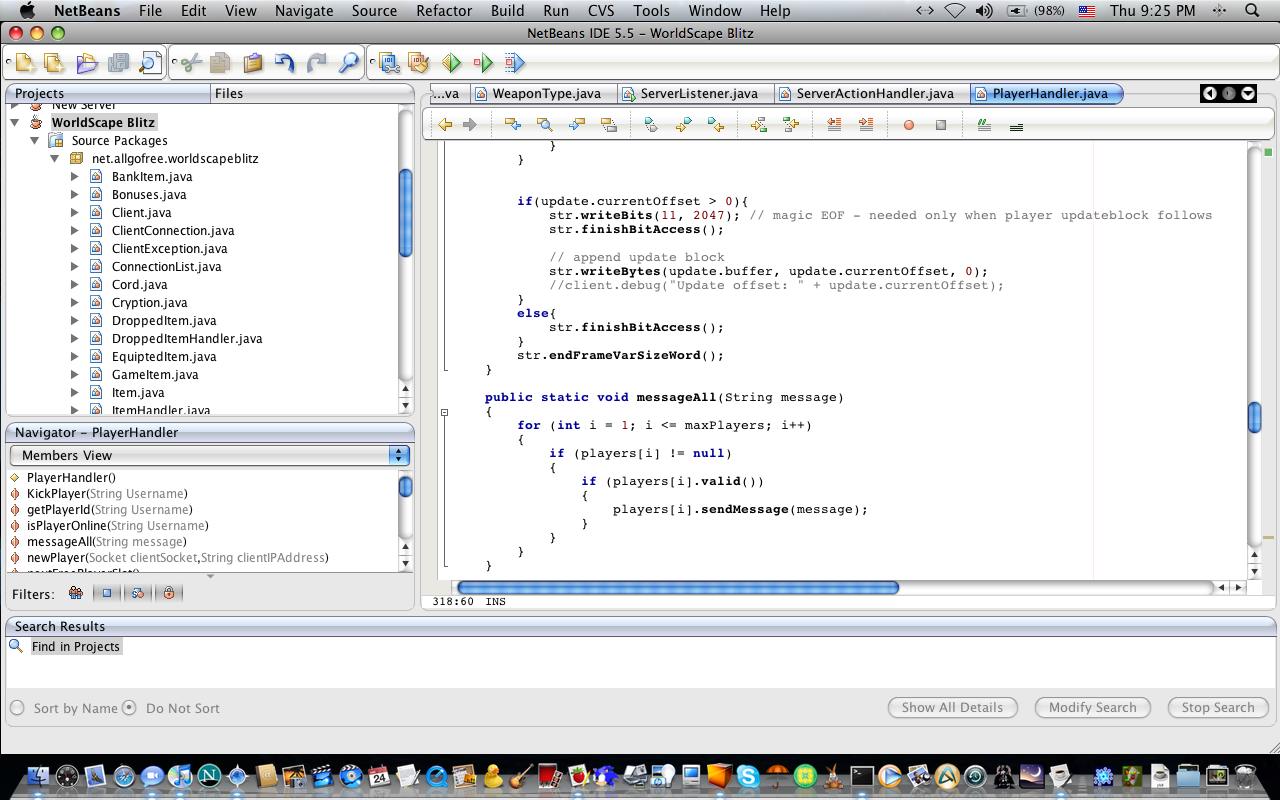This screenshot has height=800, width=1280.
Task: Click the Modify Search button
Action: (x=1092, y=707)
